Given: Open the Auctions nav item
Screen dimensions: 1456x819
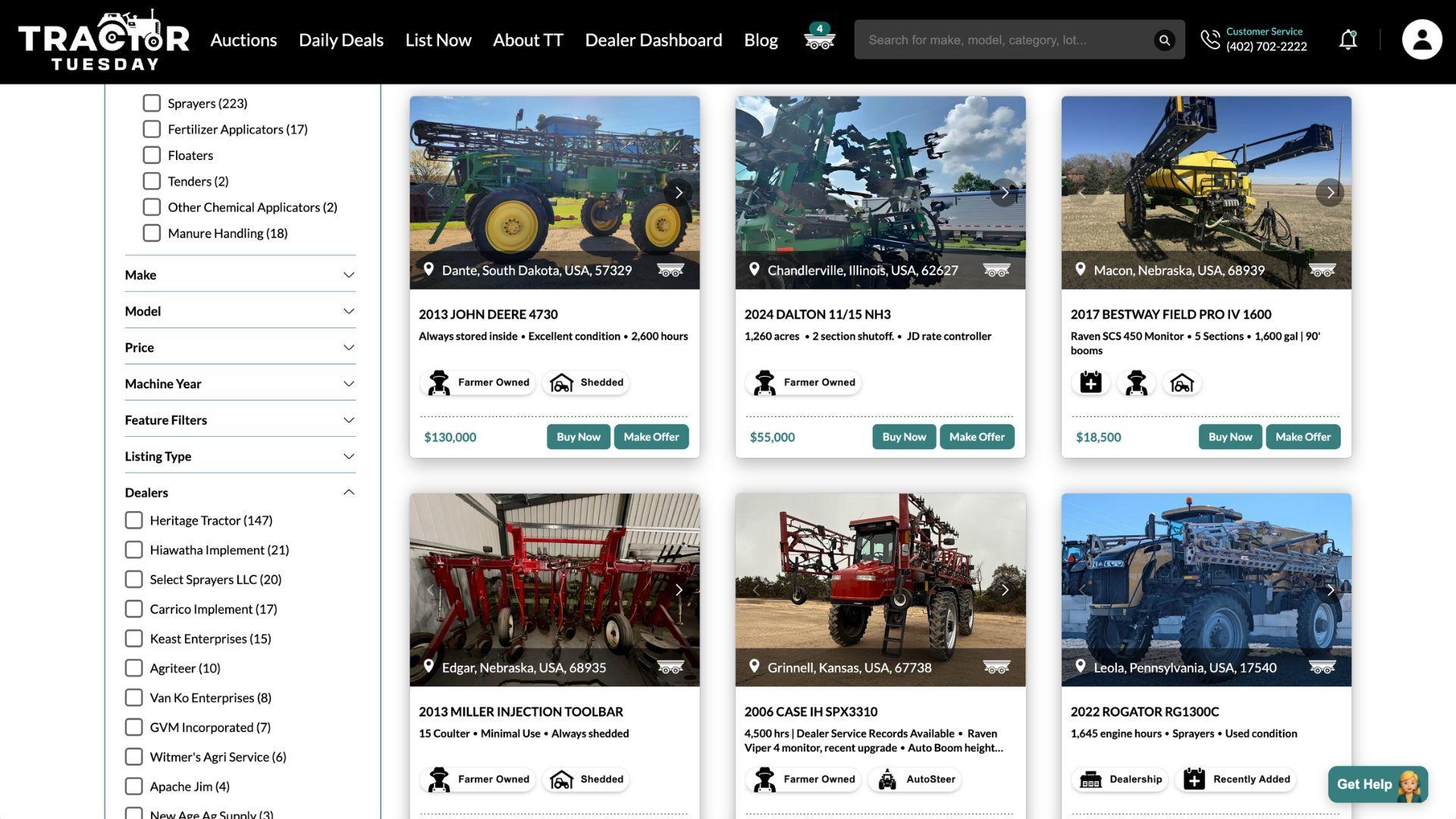Looking at the screenshot, I should point(243,39).
